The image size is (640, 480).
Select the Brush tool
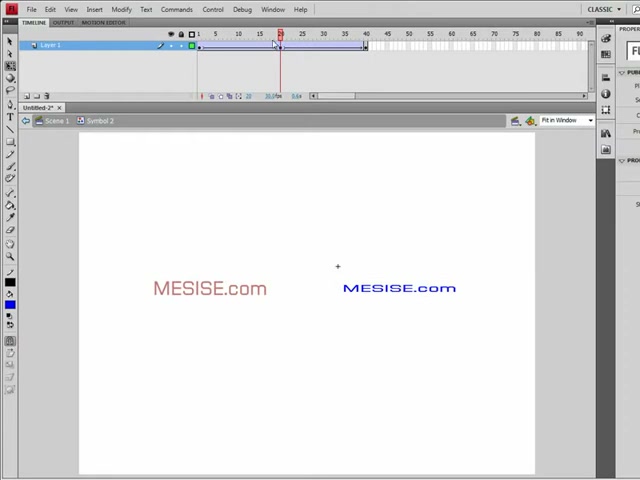click(10, 167)
